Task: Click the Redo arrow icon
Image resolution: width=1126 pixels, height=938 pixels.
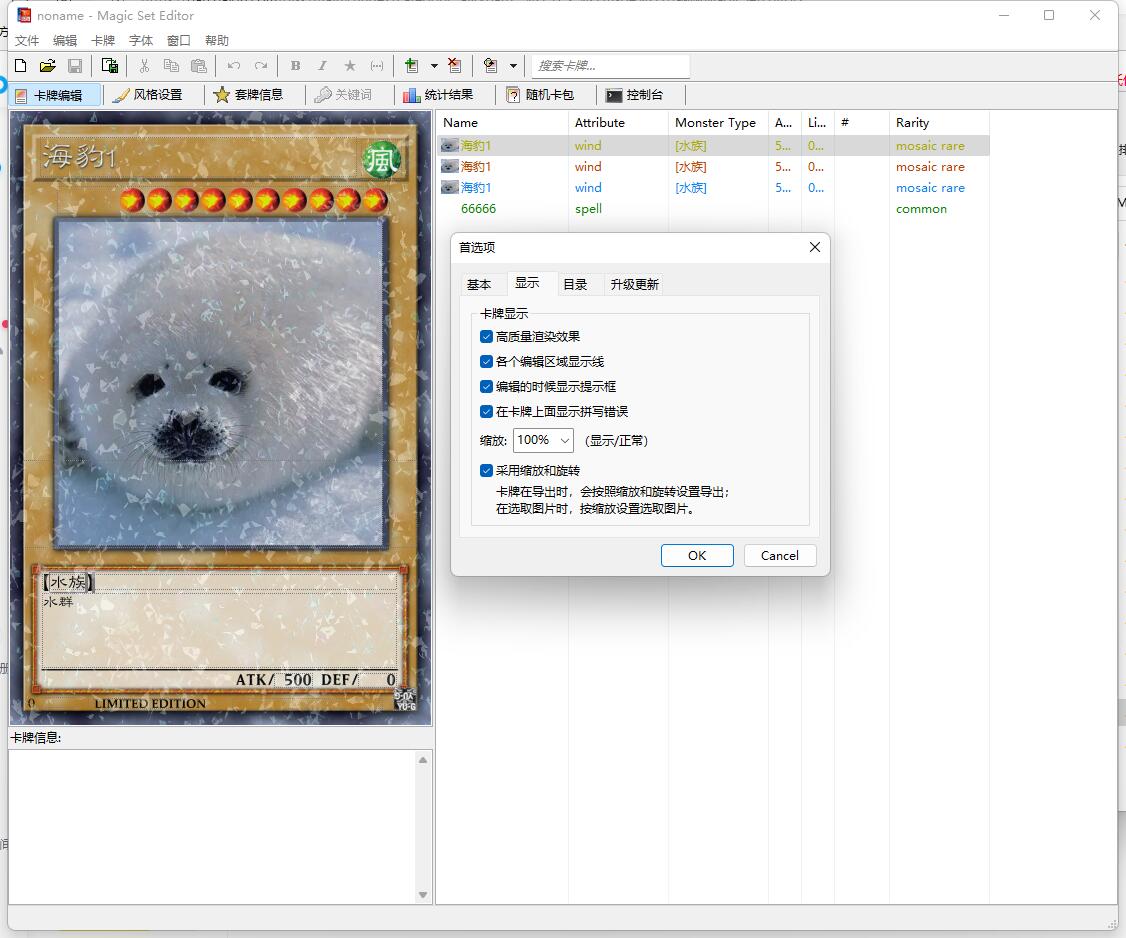Action: click(x=261, y=66)
